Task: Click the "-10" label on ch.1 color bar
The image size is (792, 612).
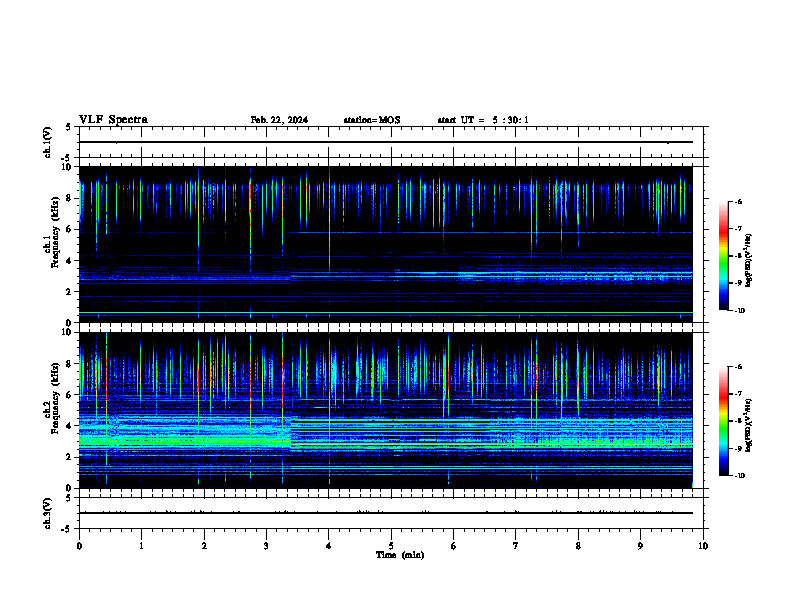Action: (739, 311)
